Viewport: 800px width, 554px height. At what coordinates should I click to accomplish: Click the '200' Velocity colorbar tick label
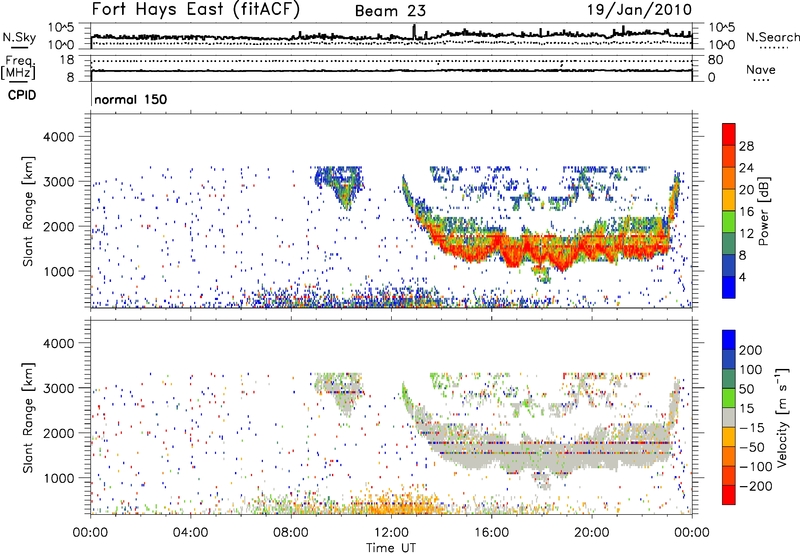point(751,350)
